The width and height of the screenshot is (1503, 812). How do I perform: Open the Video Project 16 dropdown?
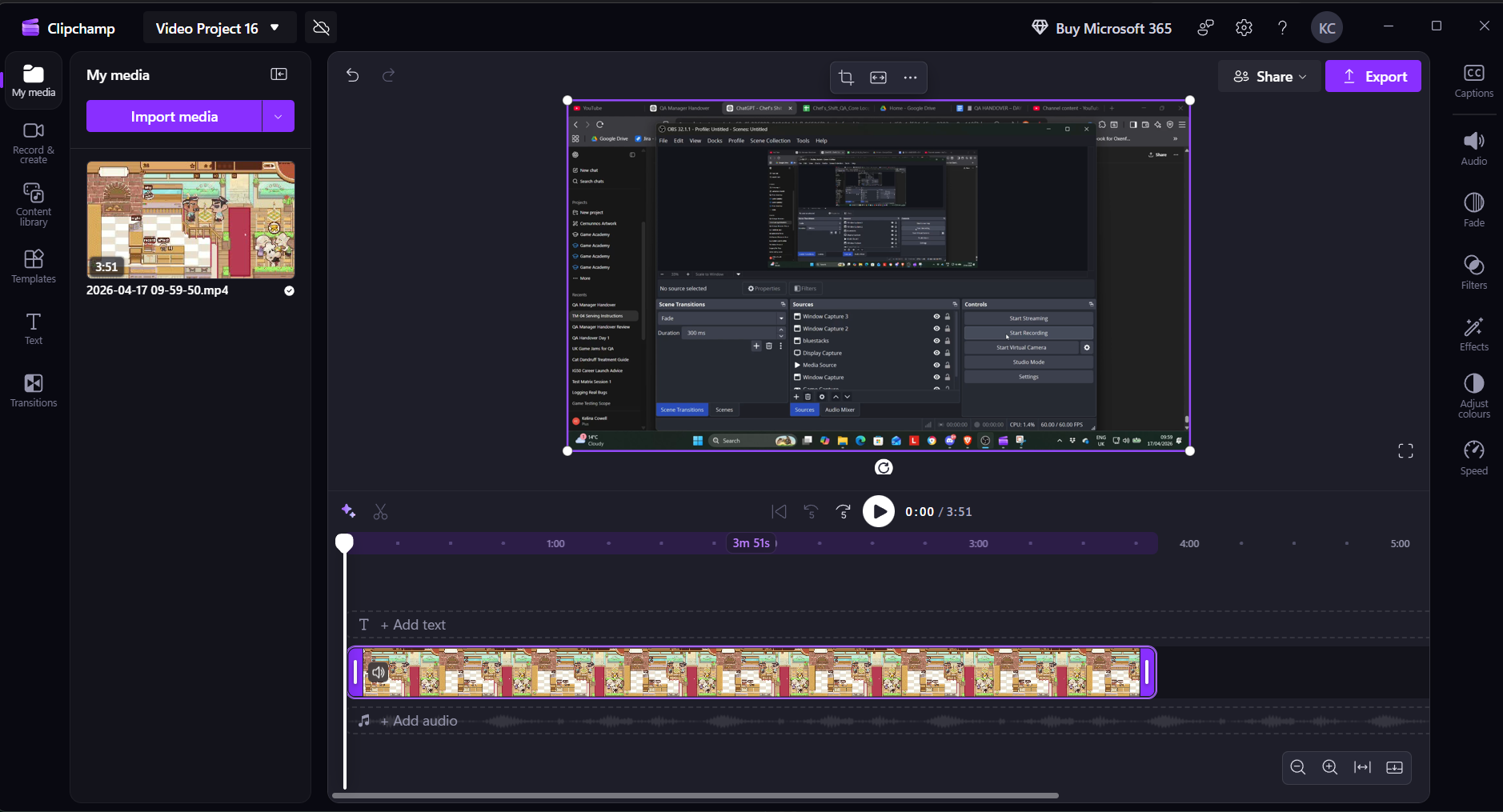pos(218,28)
